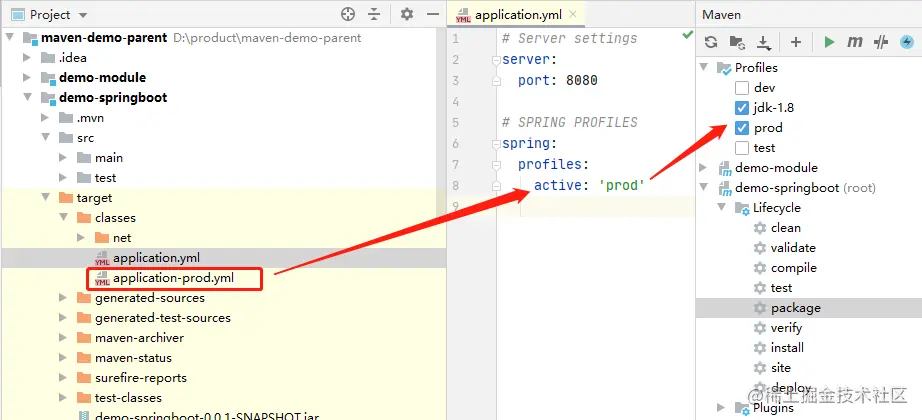Image resolution: width=922 pixels, height=420 pixels.
Task: Click generate sources and update folders icon
Action: (x=737, y=42)
